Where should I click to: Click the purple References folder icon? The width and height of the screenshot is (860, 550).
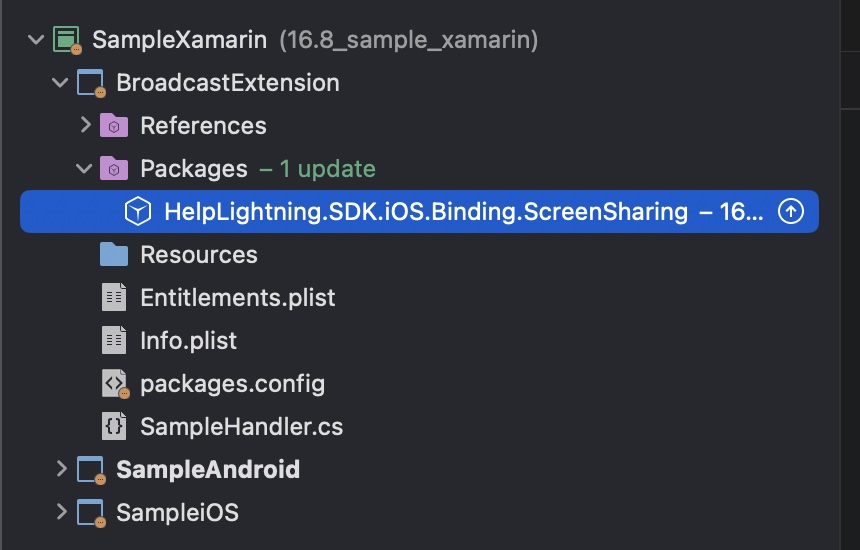[114, 126]
